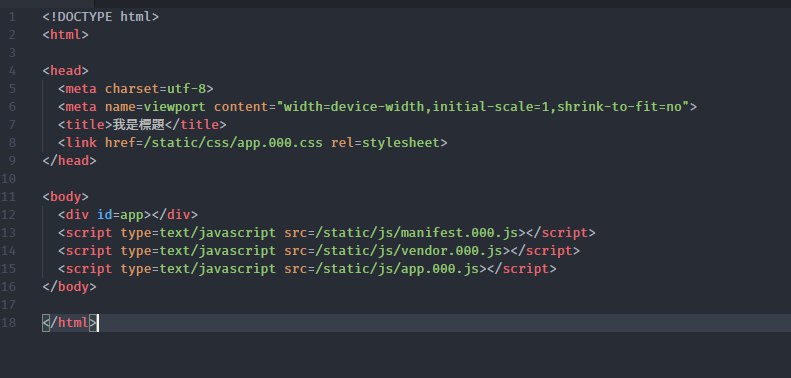Click the opening body tag
791x378 pixels.
tap(66, 197)
